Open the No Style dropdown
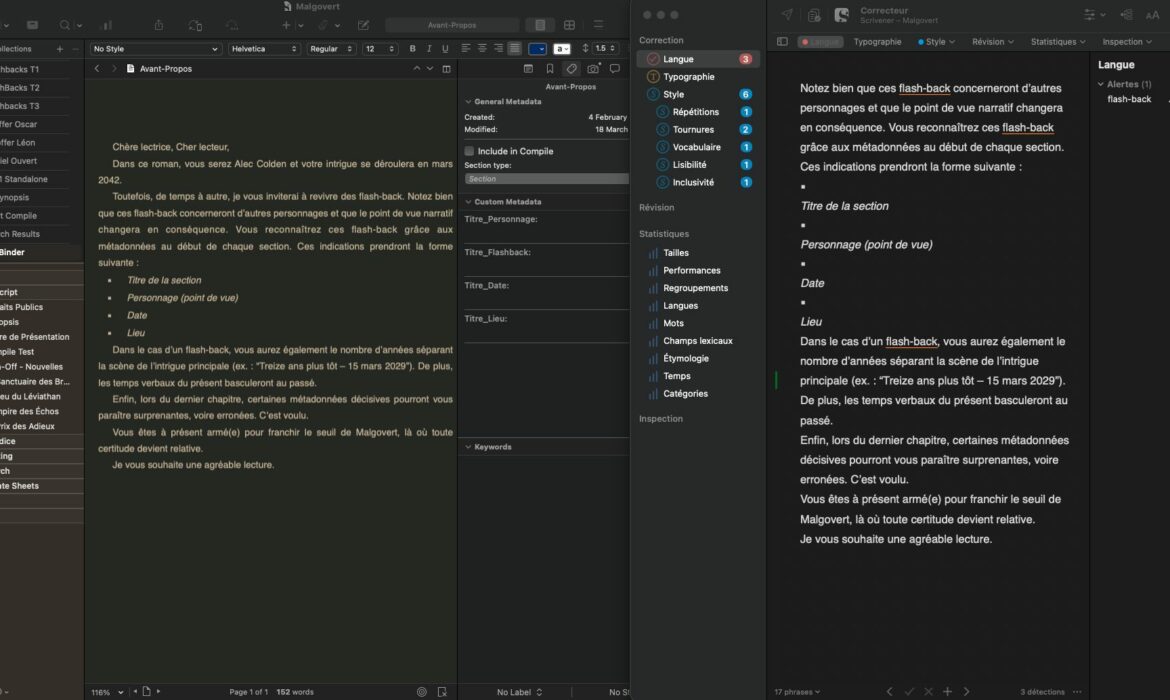 tap(155, 48)
